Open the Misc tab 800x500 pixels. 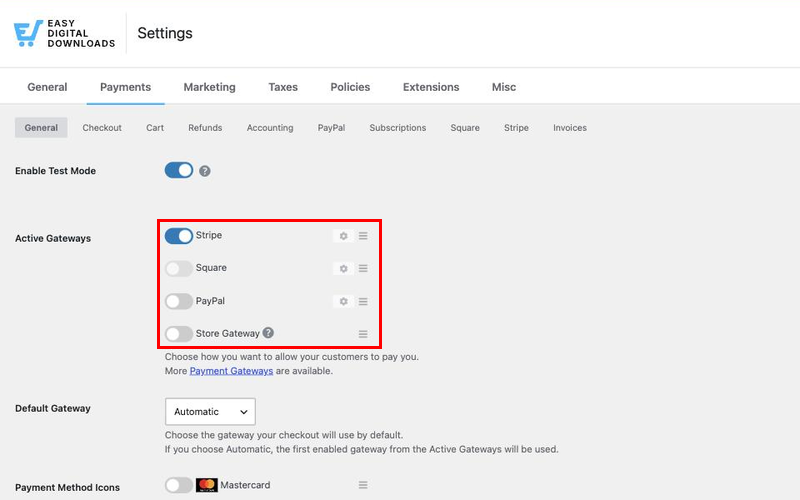coord(504,87)
